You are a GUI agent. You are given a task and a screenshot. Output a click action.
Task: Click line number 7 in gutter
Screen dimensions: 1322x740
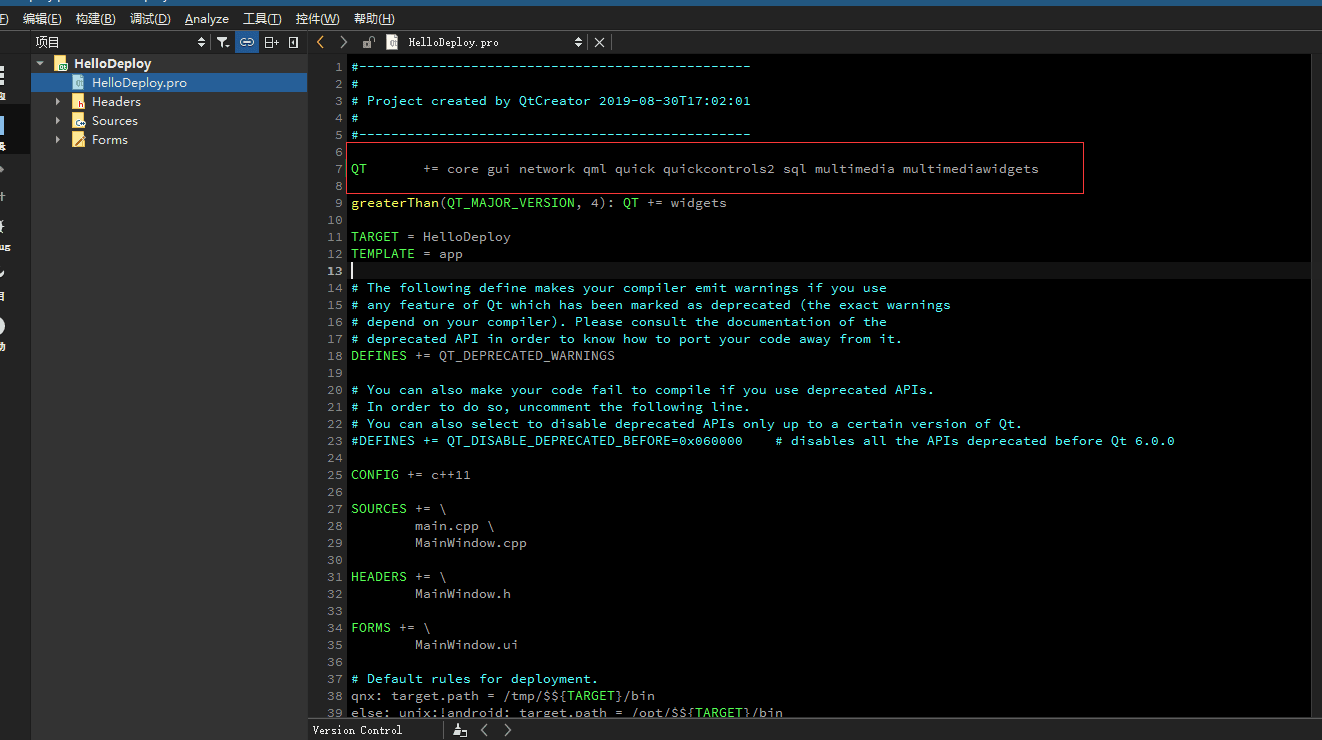tap(339, 169)
